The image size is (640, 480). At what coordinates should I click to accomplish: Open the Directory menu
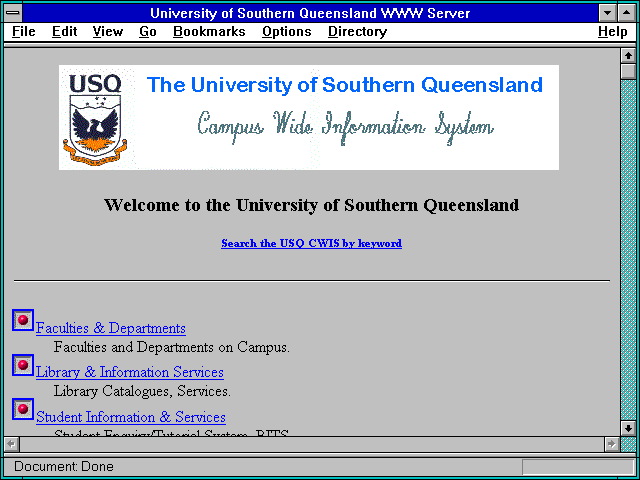pyautogui.click(x=357, y=31)
